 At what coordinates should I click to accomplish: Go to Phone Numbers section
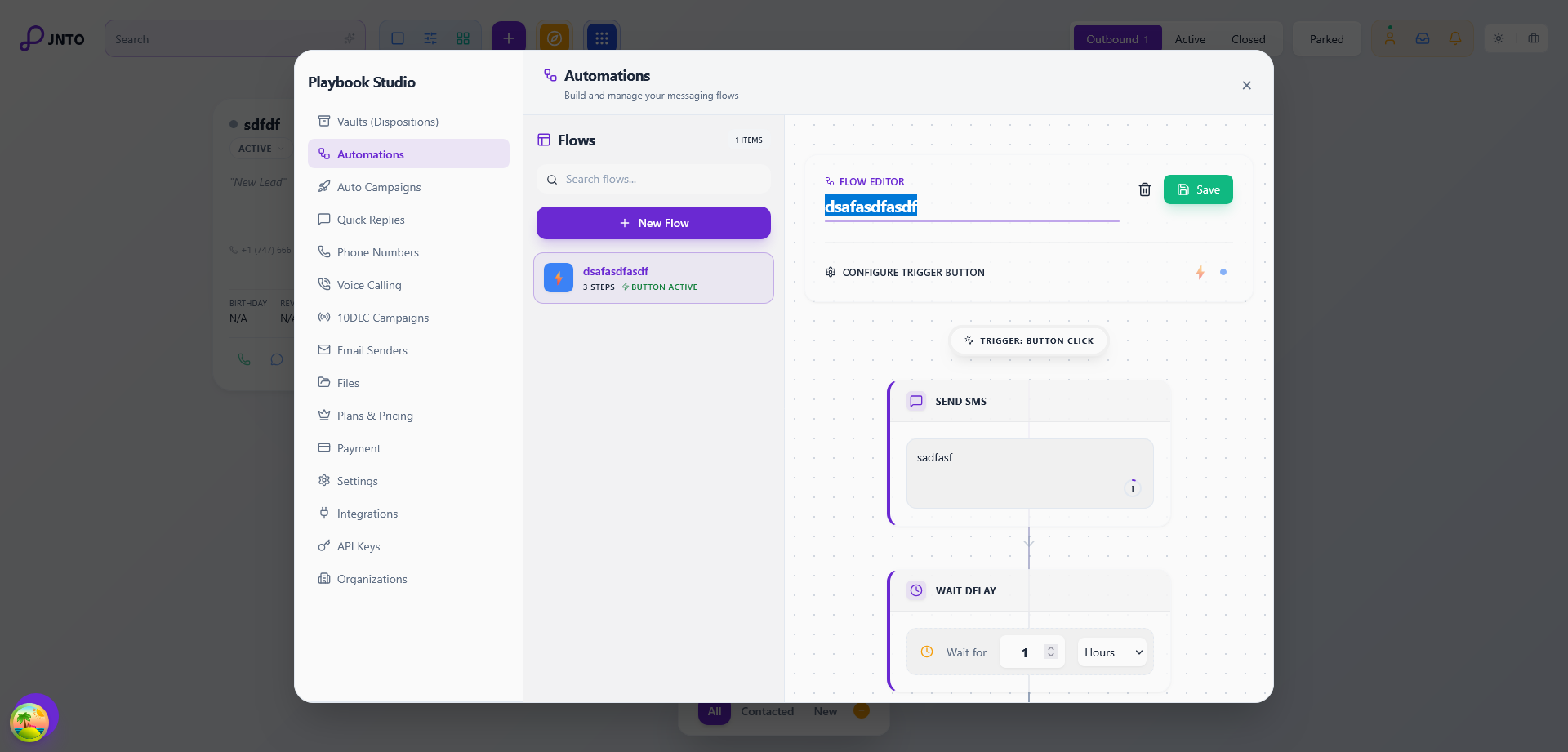408,252
